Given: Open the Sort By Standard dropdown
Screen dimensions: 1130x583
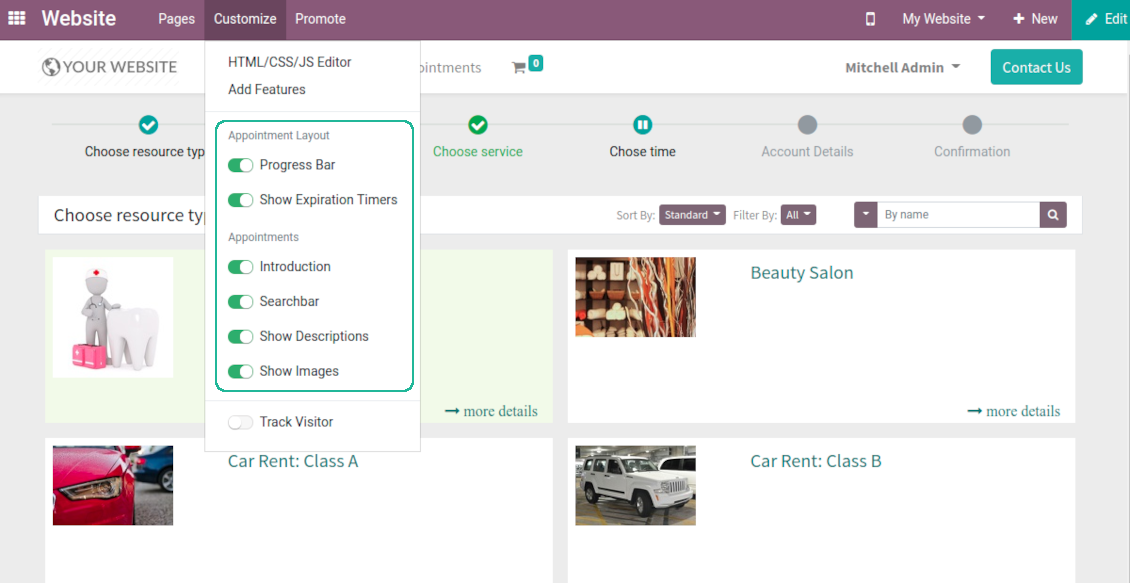Looking at the screenshot, I should point(692,215).
